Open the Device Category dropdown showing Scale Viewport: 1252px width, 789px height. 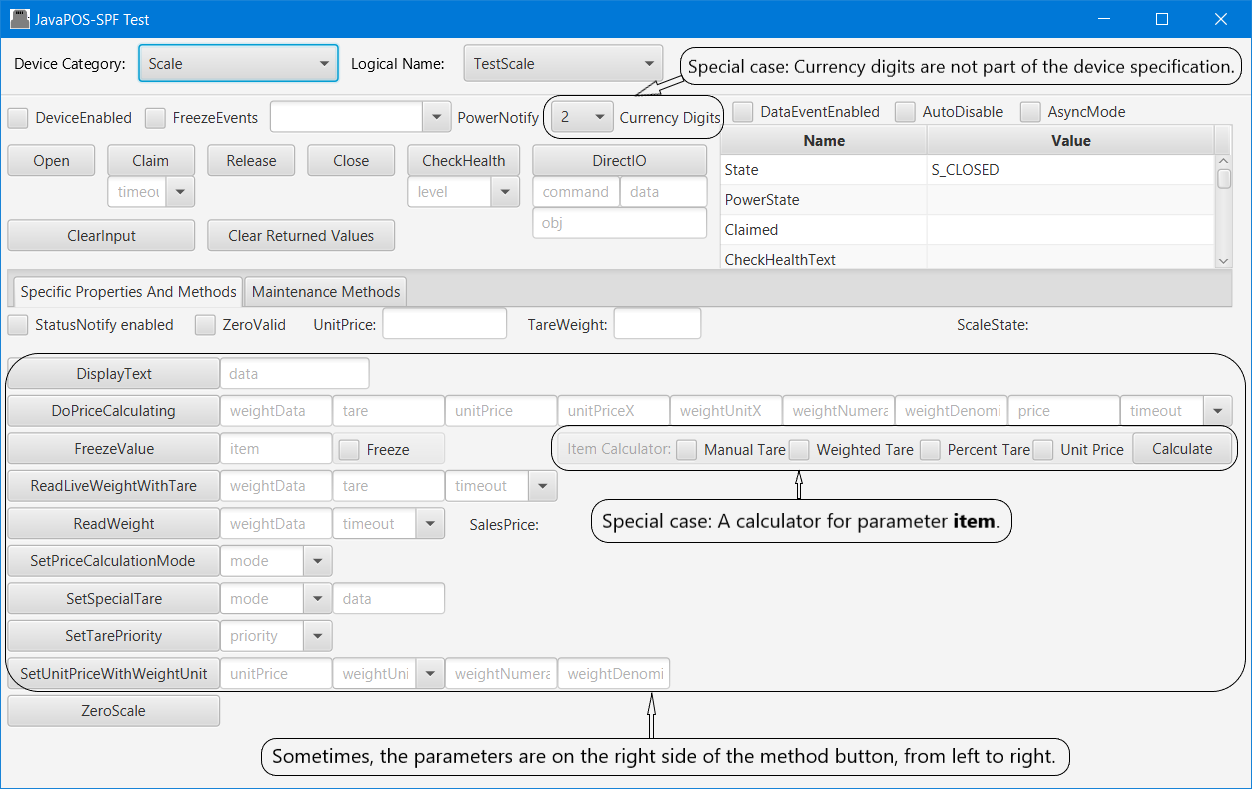click(x=238, y=63)
